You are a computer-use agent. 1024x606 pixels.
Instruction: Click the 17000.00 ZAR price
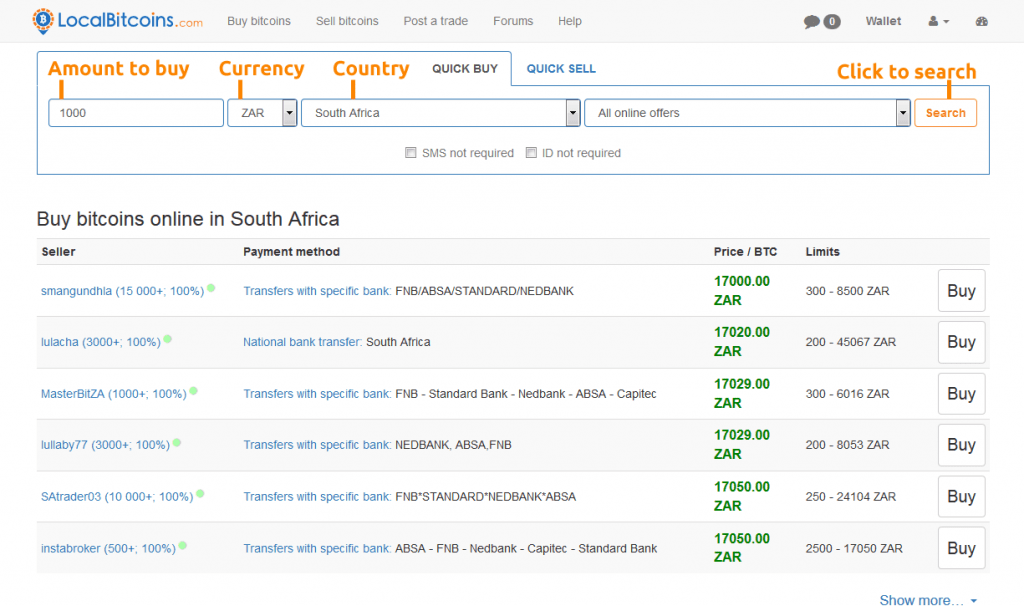click(742, 291)
